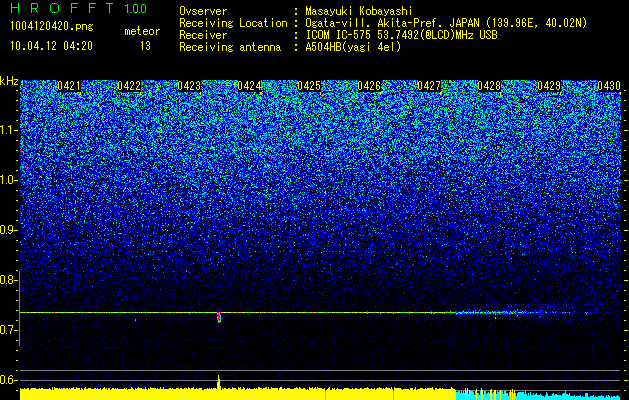Select antenna value A504HB(yagi 4el)
Viewport: 629px width, 400px height.
[353, 47]
